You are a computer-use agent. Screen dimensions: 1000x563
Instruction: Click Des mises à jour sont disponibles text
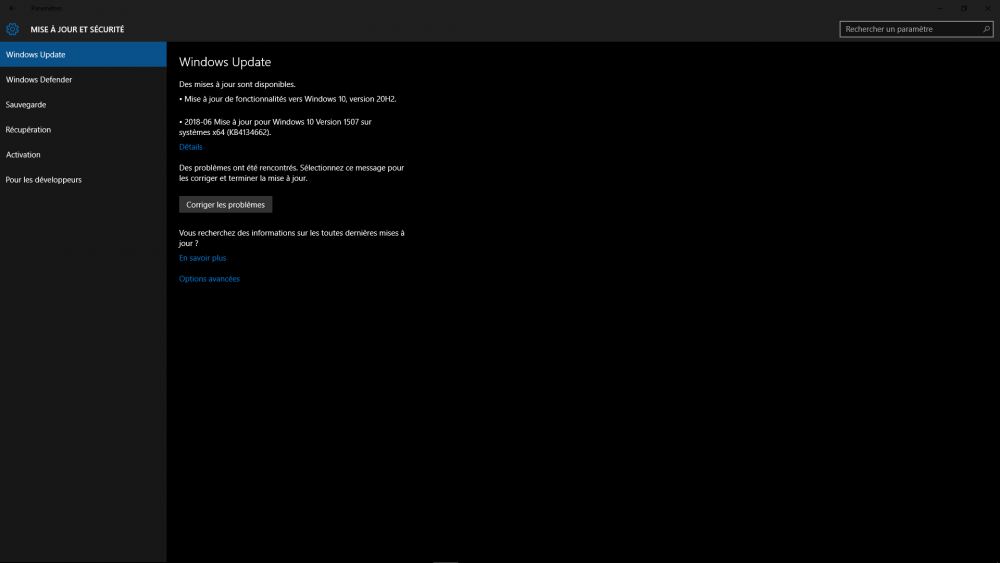click(237, 84)
